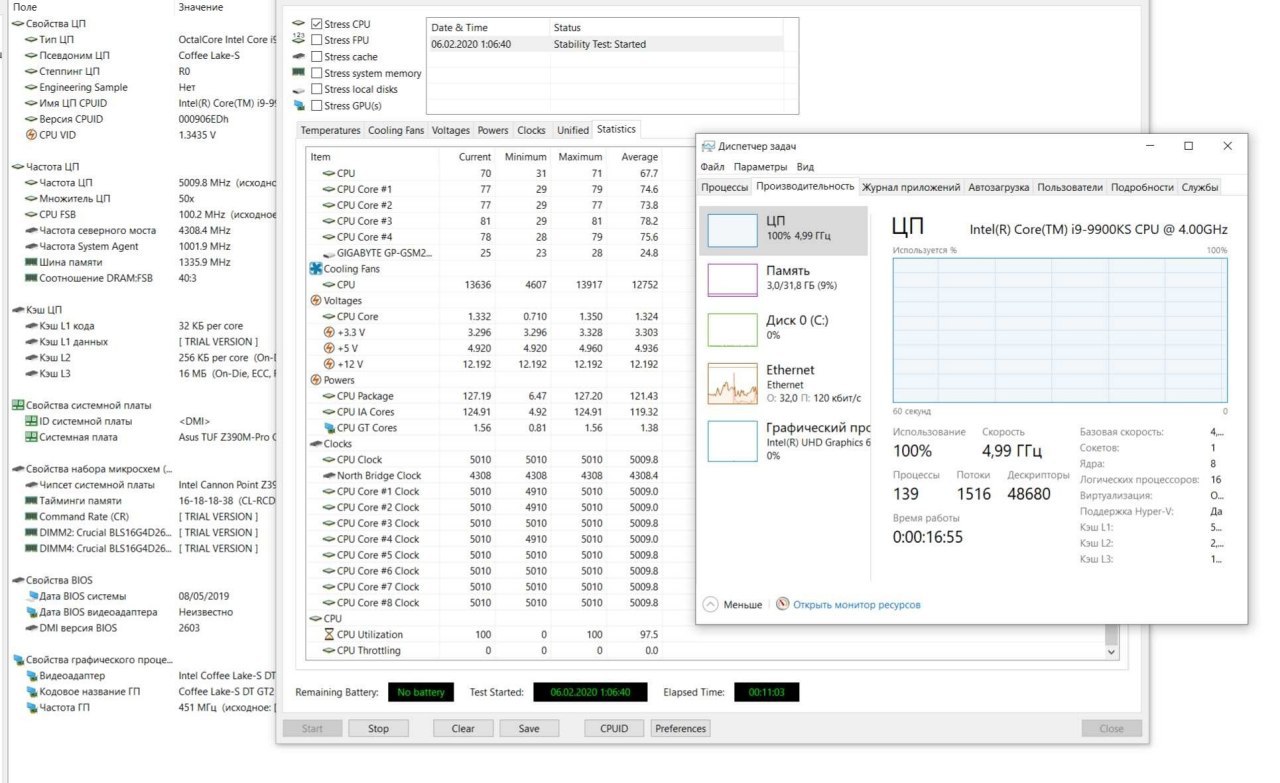Viewport: 1280px width, 783px height.
Task: Switch to the Подробности tab
Action: pos(1142,187)
